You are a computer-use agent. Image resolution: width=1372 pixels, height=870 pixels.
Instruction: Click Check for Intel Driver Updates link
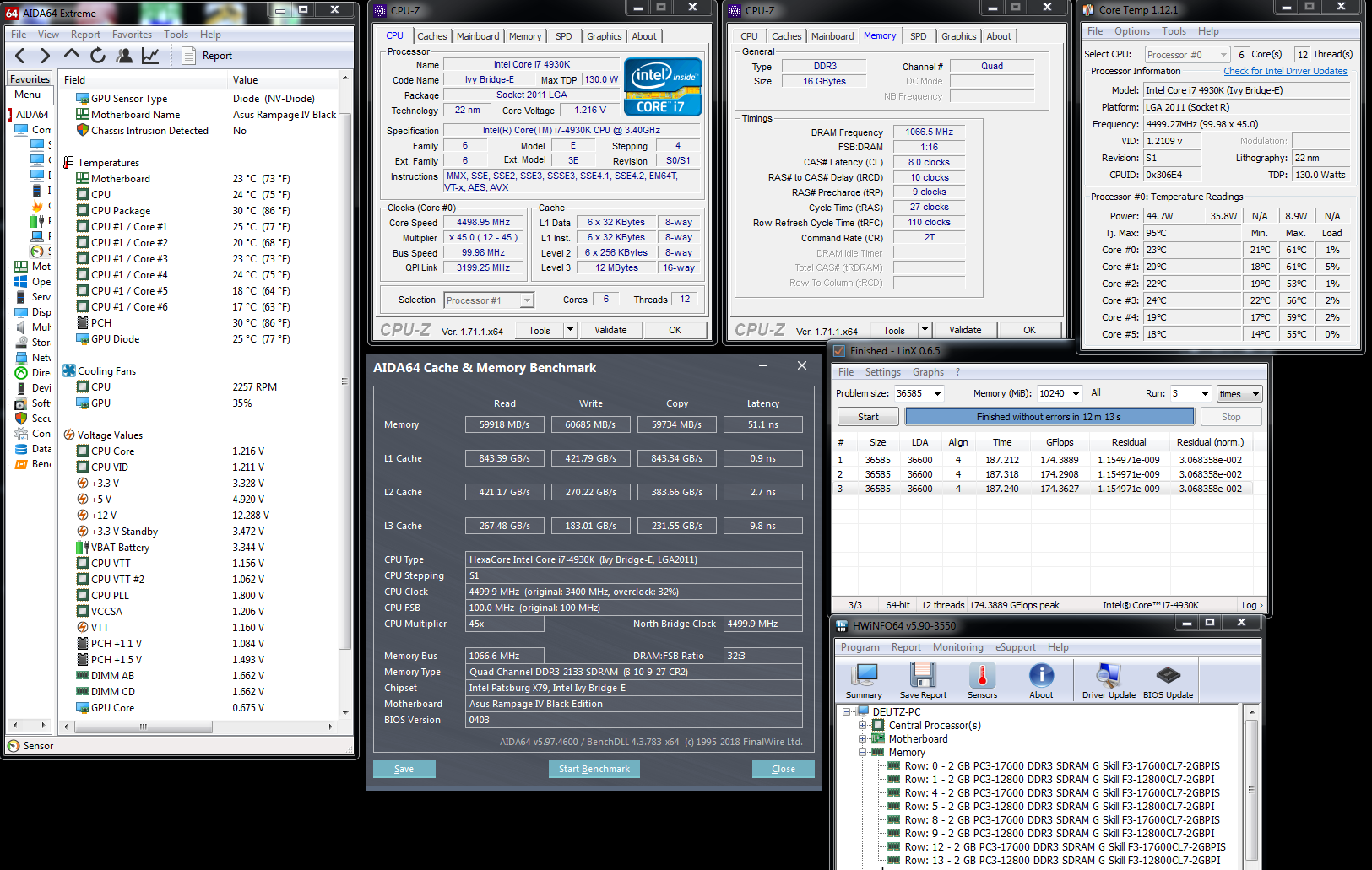(1285, 71)
